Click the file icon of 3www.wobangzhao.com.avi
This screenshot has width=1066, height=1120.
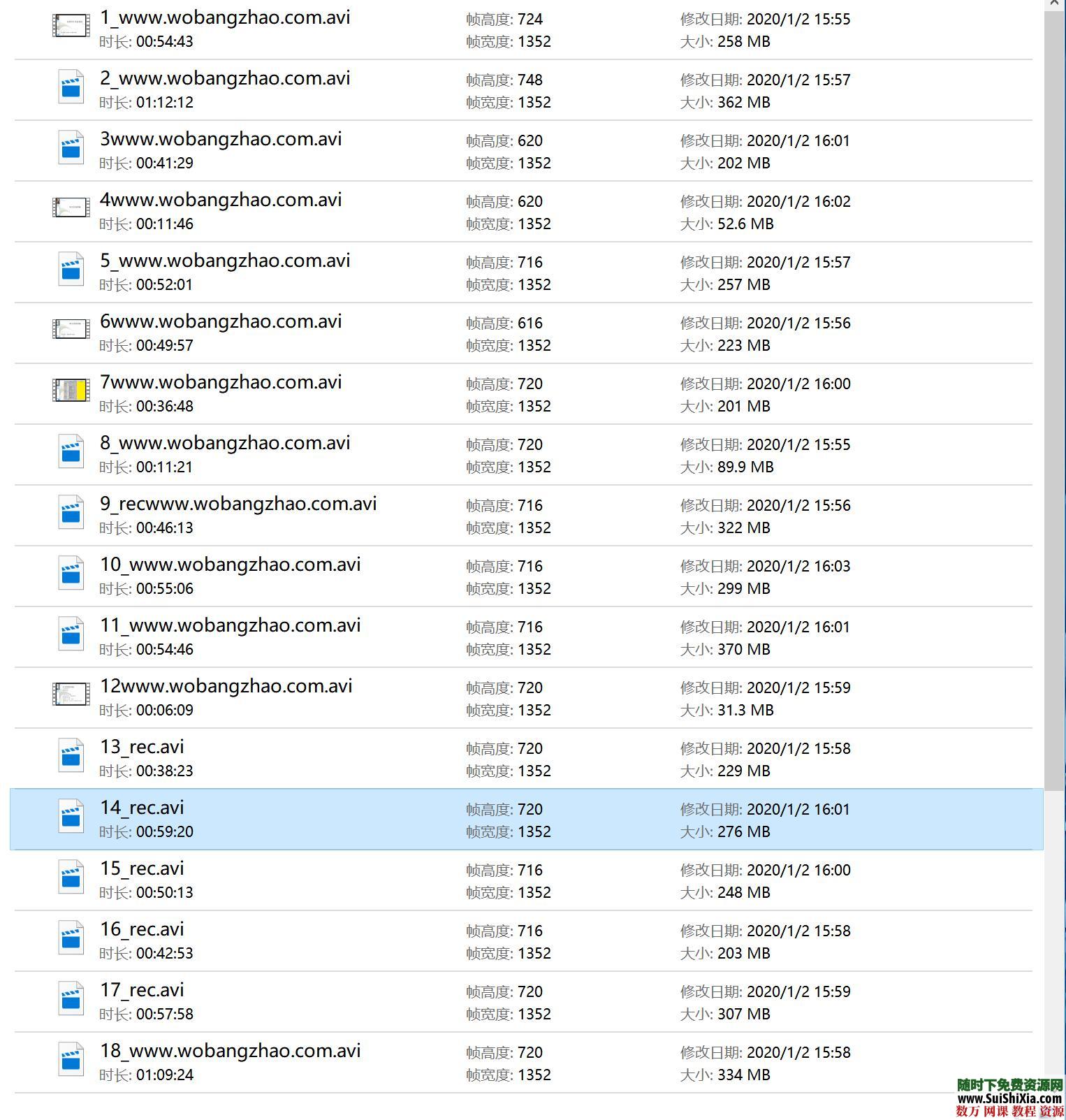tap(71, 148)
